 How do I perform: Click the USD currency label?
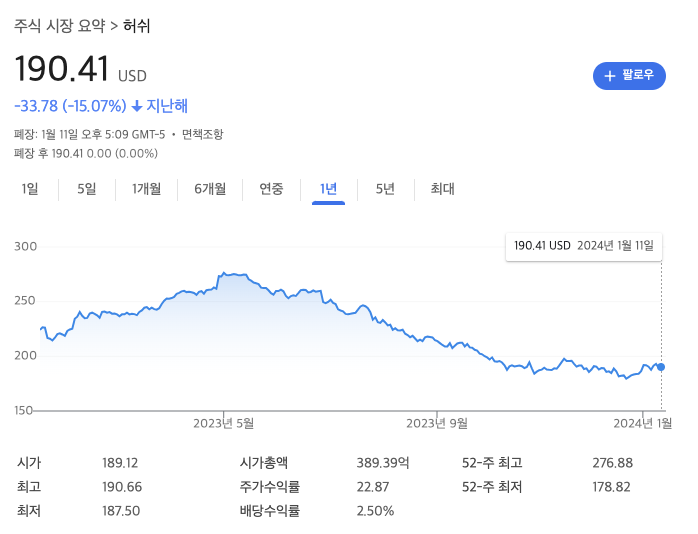132,76
